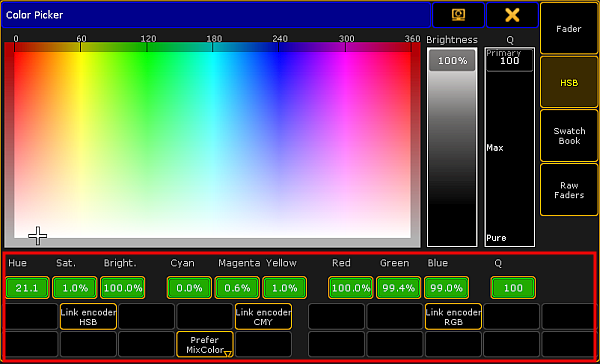The width and height of the screenshot is (600, 364).
Task: Click the Bright. value field 100.0%
Action: point(123,288)
